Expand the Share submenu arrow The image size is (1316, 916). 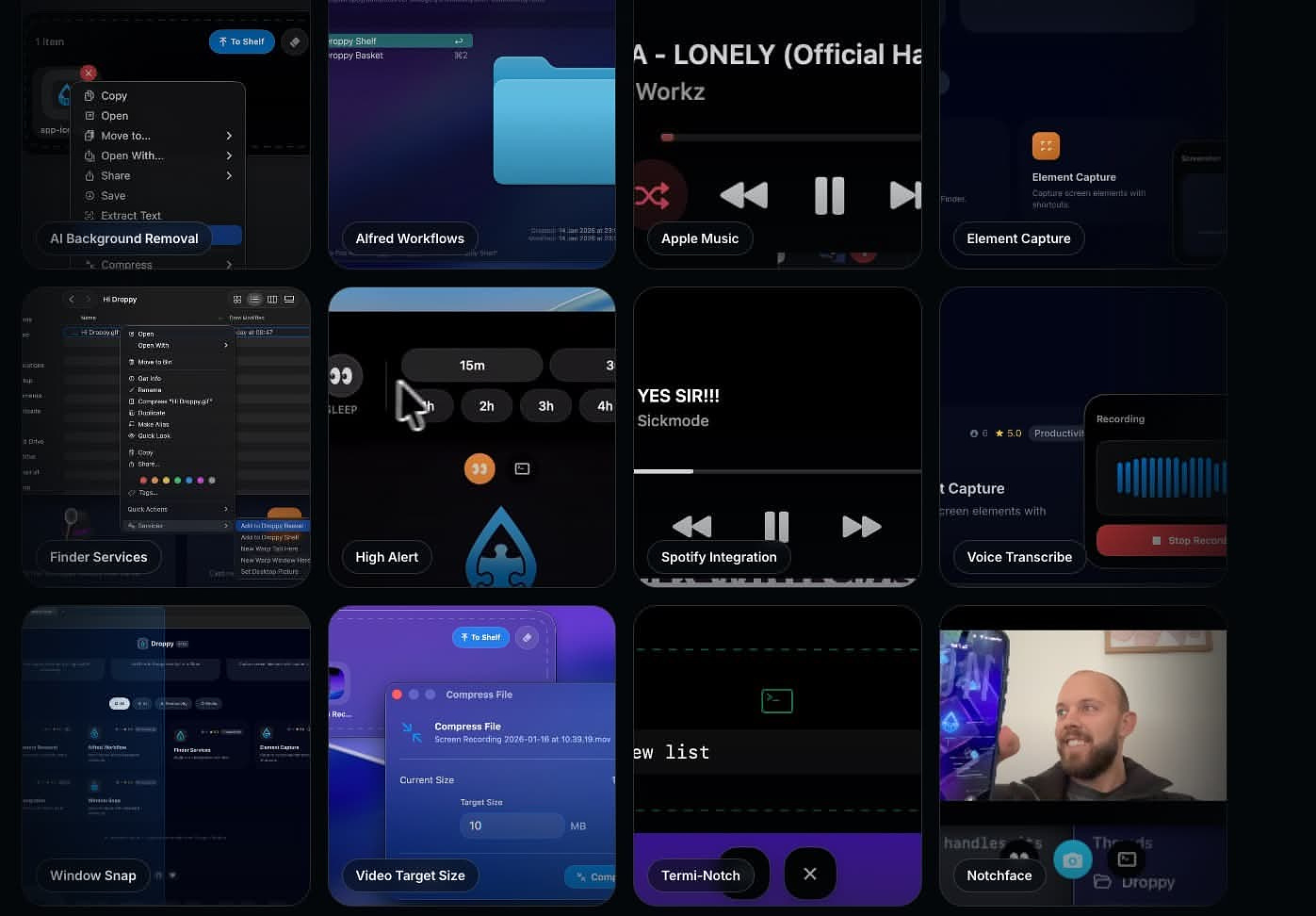229,175
